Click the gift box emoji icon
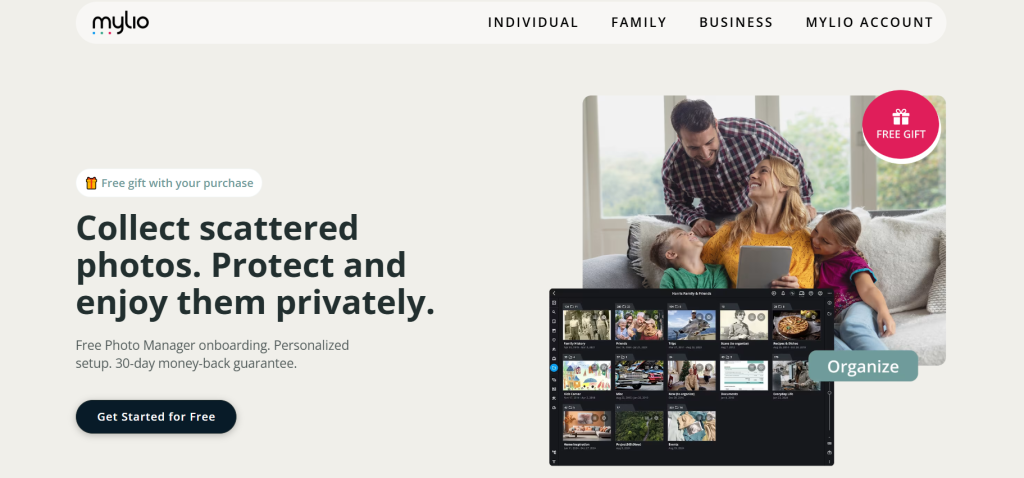Viewport: 1024px width, 478px height. click(x=91, y=183)
